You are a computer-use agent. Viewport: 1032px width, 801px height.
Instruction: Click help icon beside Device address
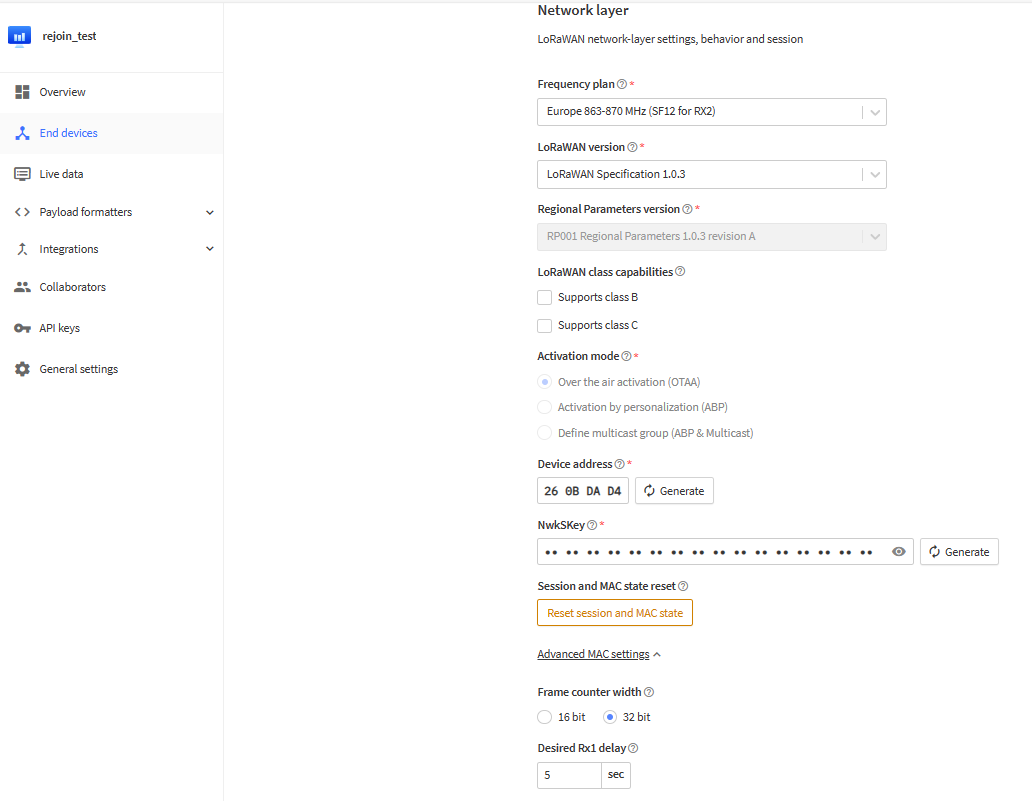tap(619, 464)
